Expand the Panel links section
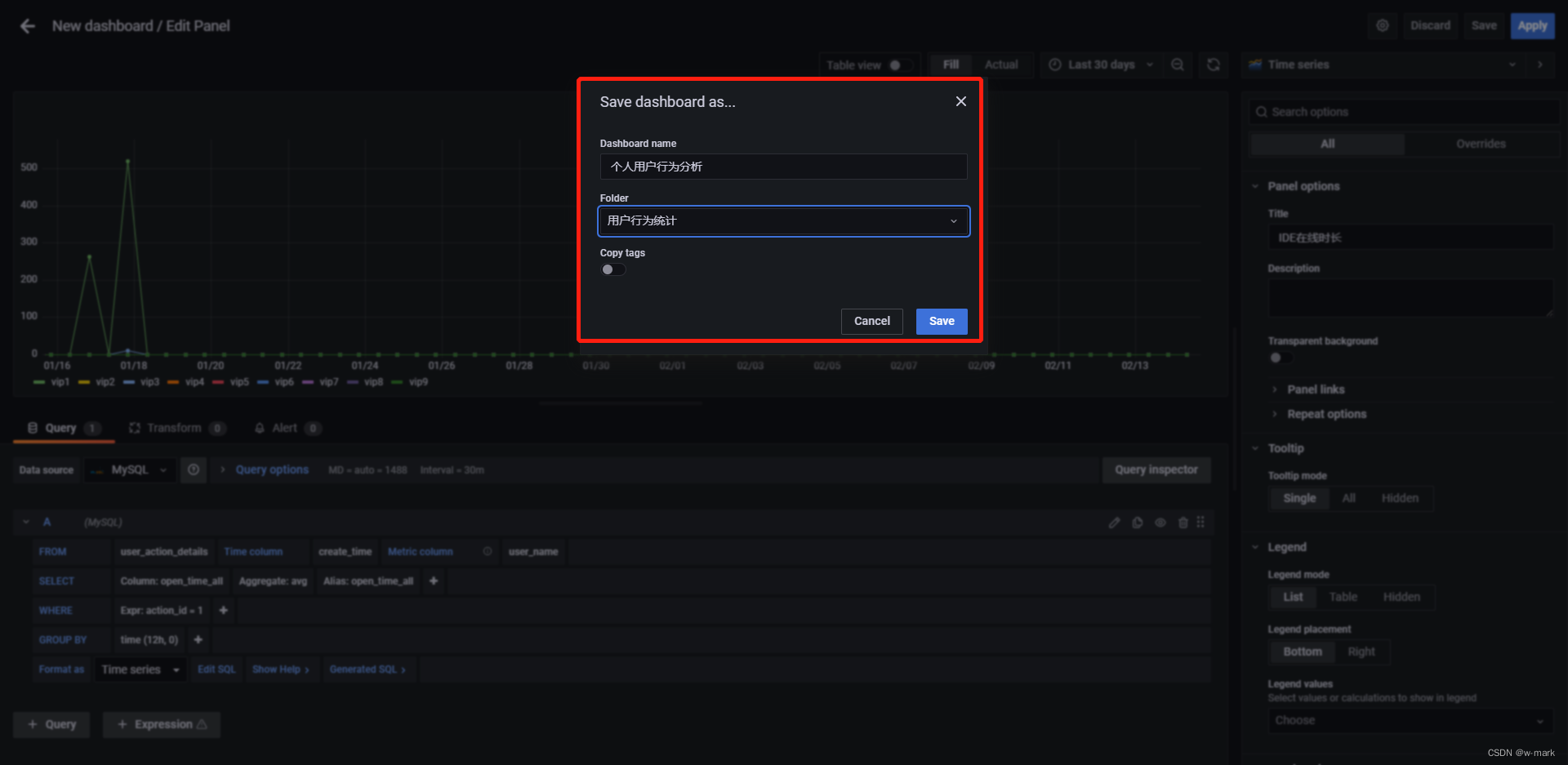 [1316, 389]
